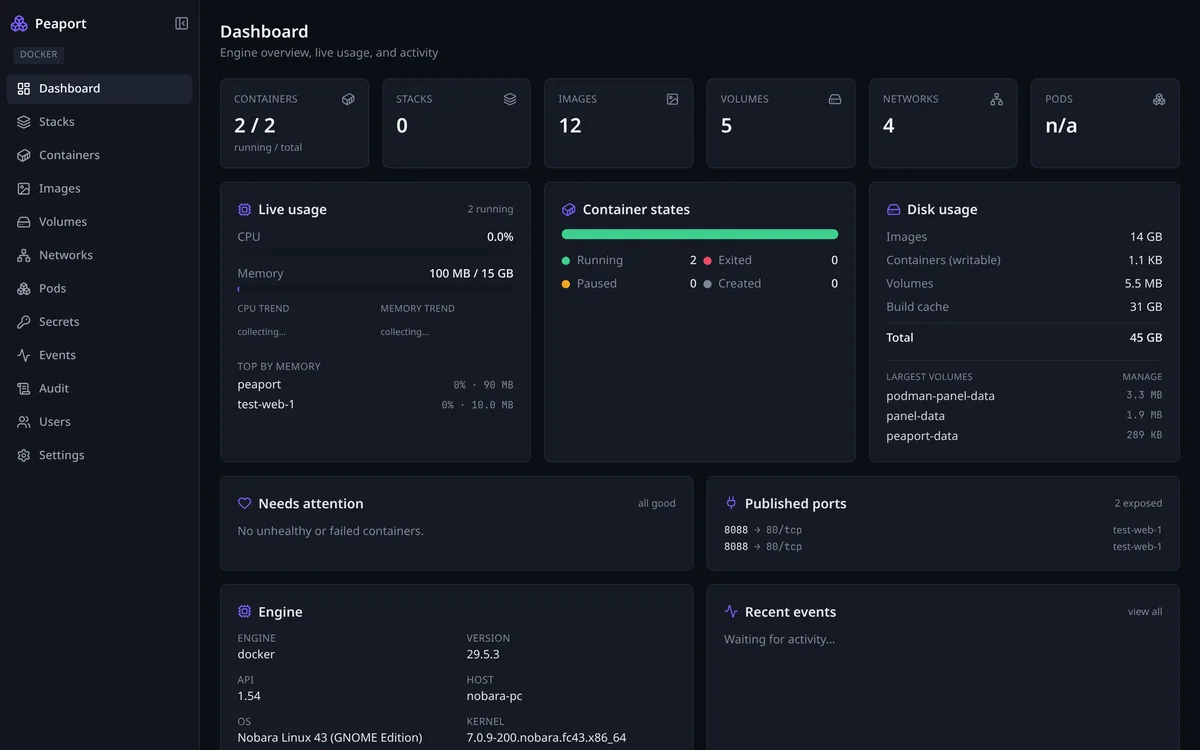Click the panel-data volume row
This screenshot has width=1200, height=750.
[1024, 416]
